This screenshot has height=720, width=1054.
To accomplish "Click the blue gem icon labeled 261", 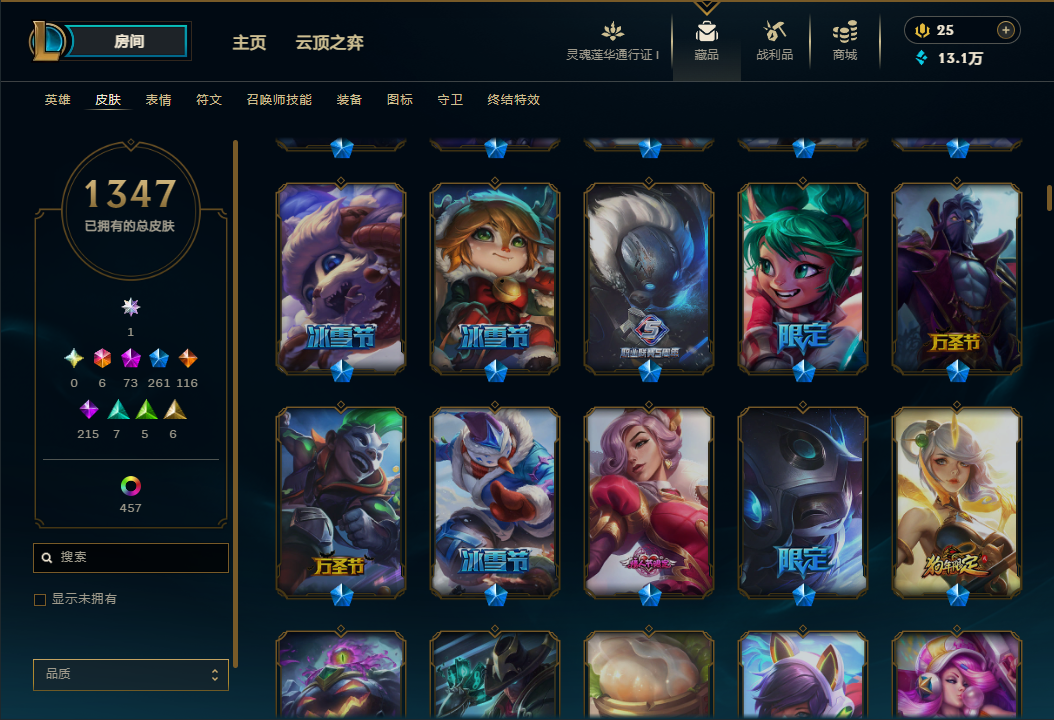I will pyautogui.click(x=159, y=358).
